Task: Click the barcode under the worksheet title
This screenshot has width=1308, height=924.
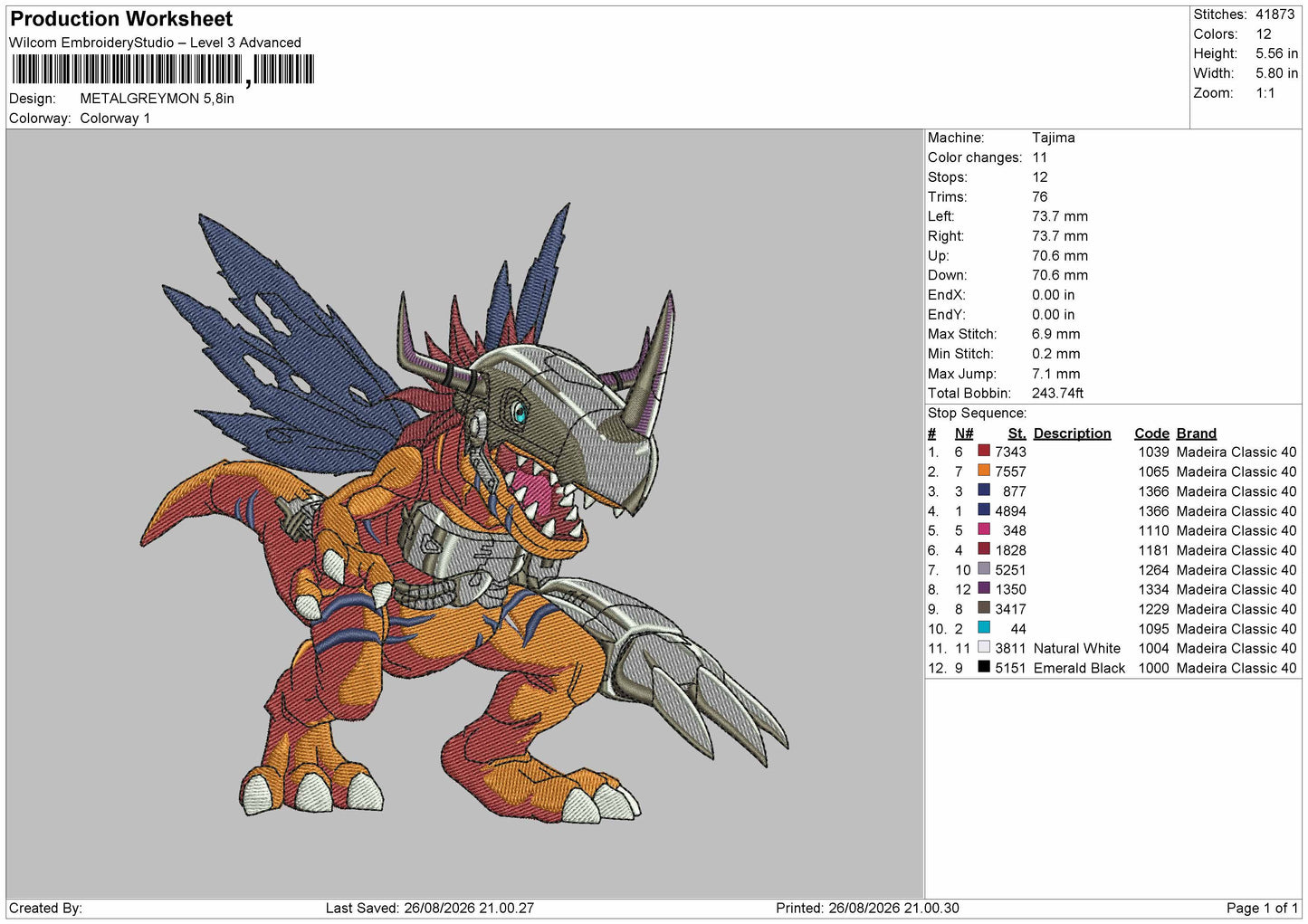Action: (163, 70)
